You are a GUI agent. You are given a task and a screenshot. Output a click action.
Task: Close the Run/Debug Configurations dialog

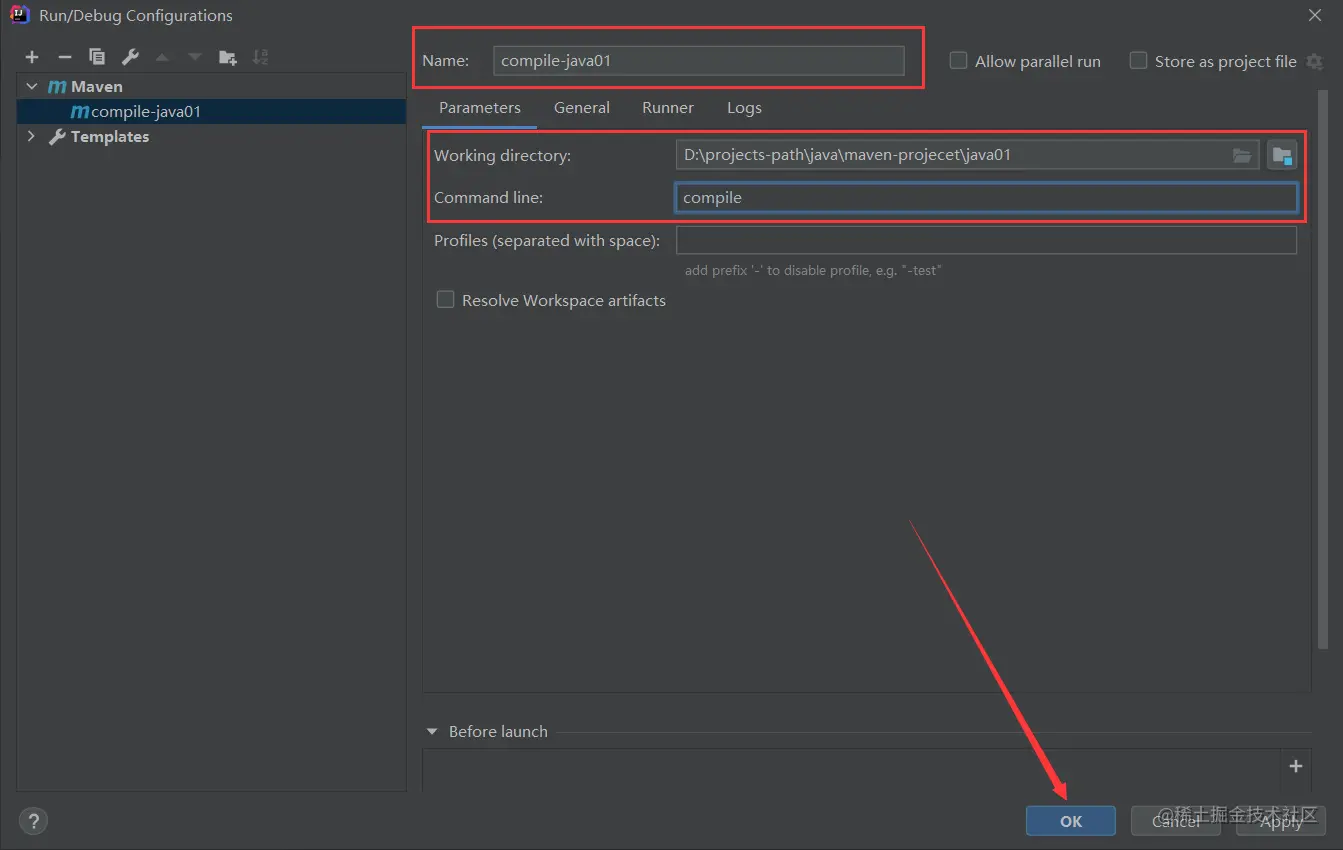[x=1314, y=15]
